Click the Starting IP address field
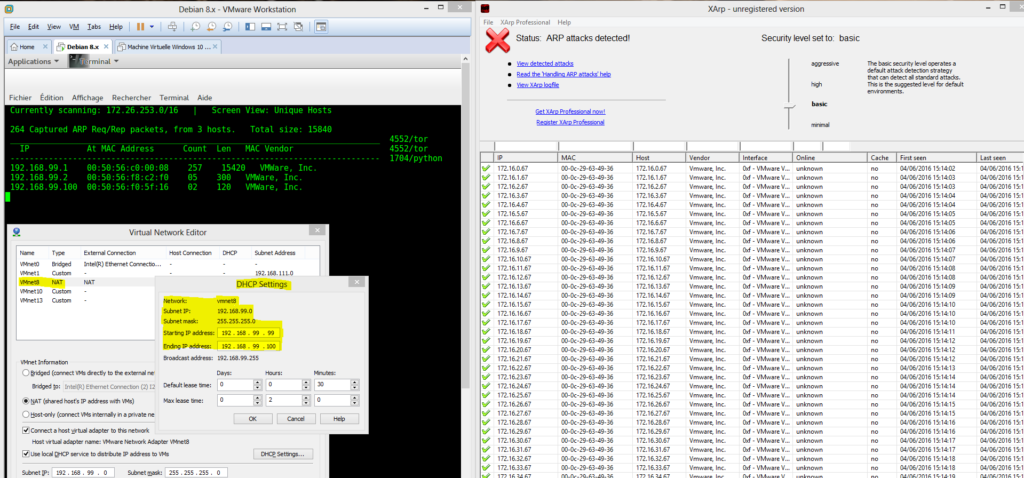Screen dimensions: 1024x478 [x=249, y=332]
